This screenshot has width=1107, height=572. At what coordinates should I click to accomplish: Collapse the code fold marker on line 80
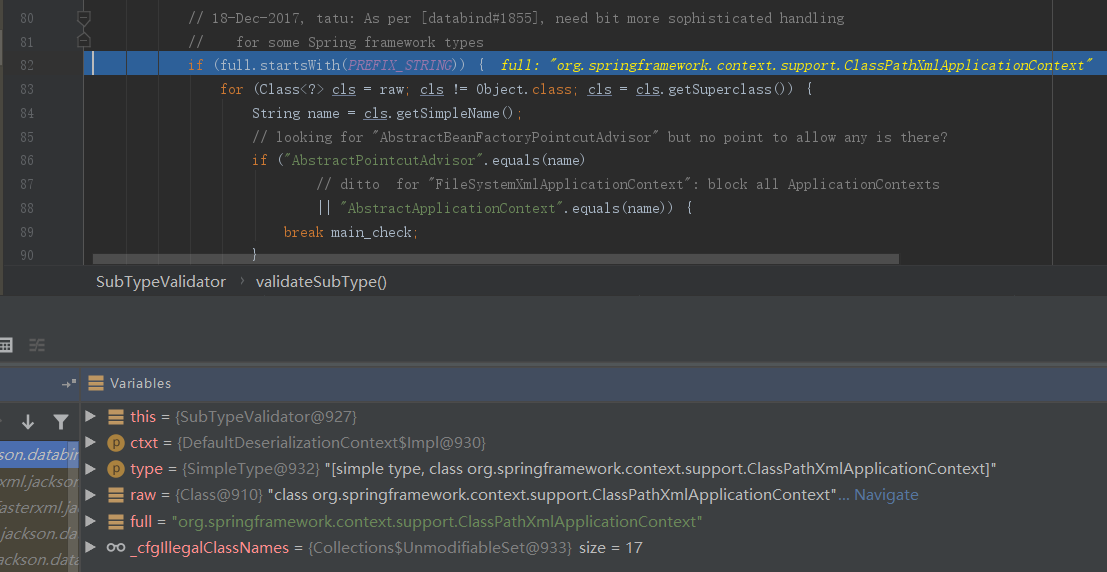point(84,18)
